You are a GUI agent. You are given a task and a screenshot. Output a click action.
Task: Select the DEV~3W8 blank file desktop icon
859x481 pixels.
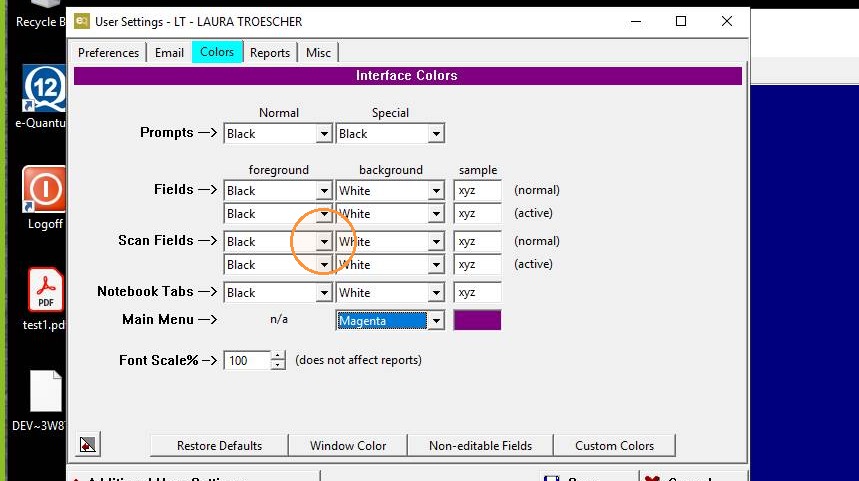(45, 391)
